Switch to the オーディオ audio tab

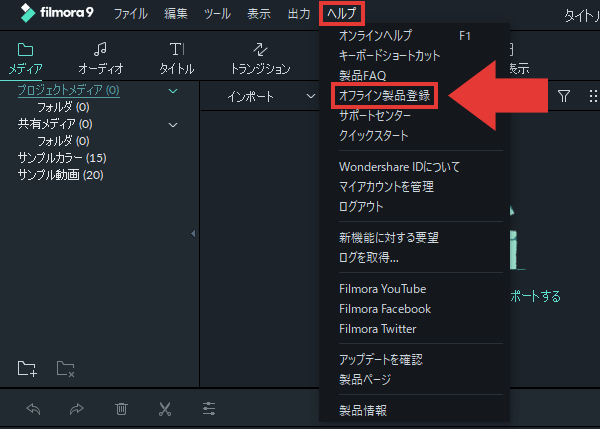(101, 59)
